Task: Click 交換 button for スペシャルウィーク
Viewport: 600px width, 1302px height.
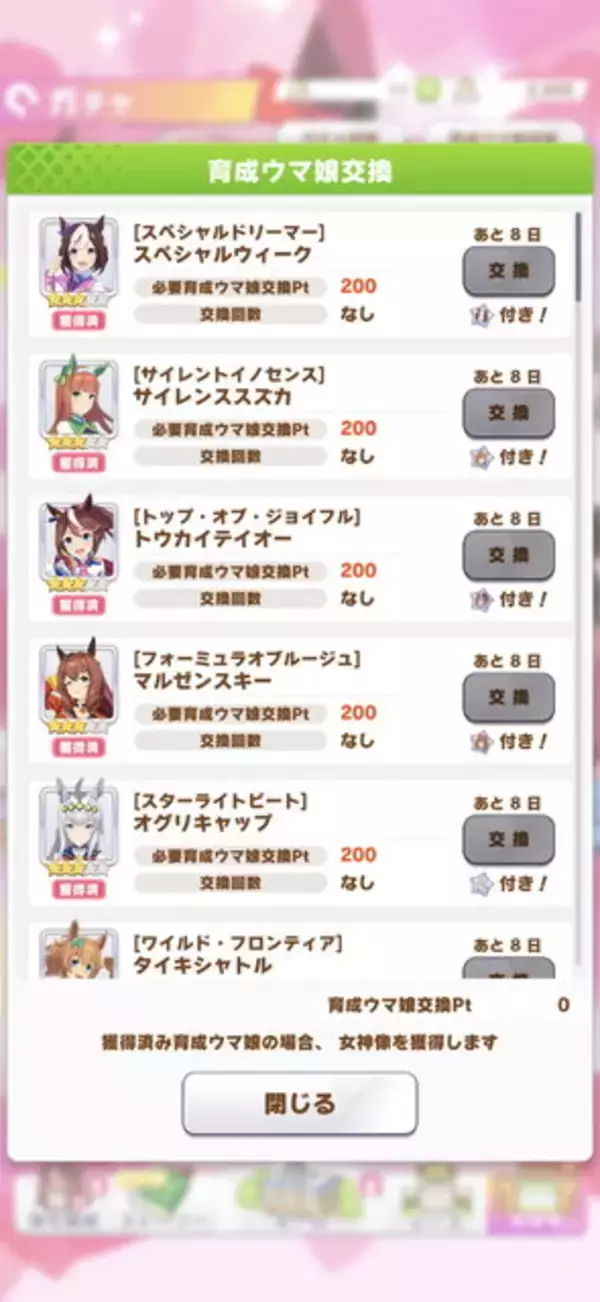Action: click(508, 271)
